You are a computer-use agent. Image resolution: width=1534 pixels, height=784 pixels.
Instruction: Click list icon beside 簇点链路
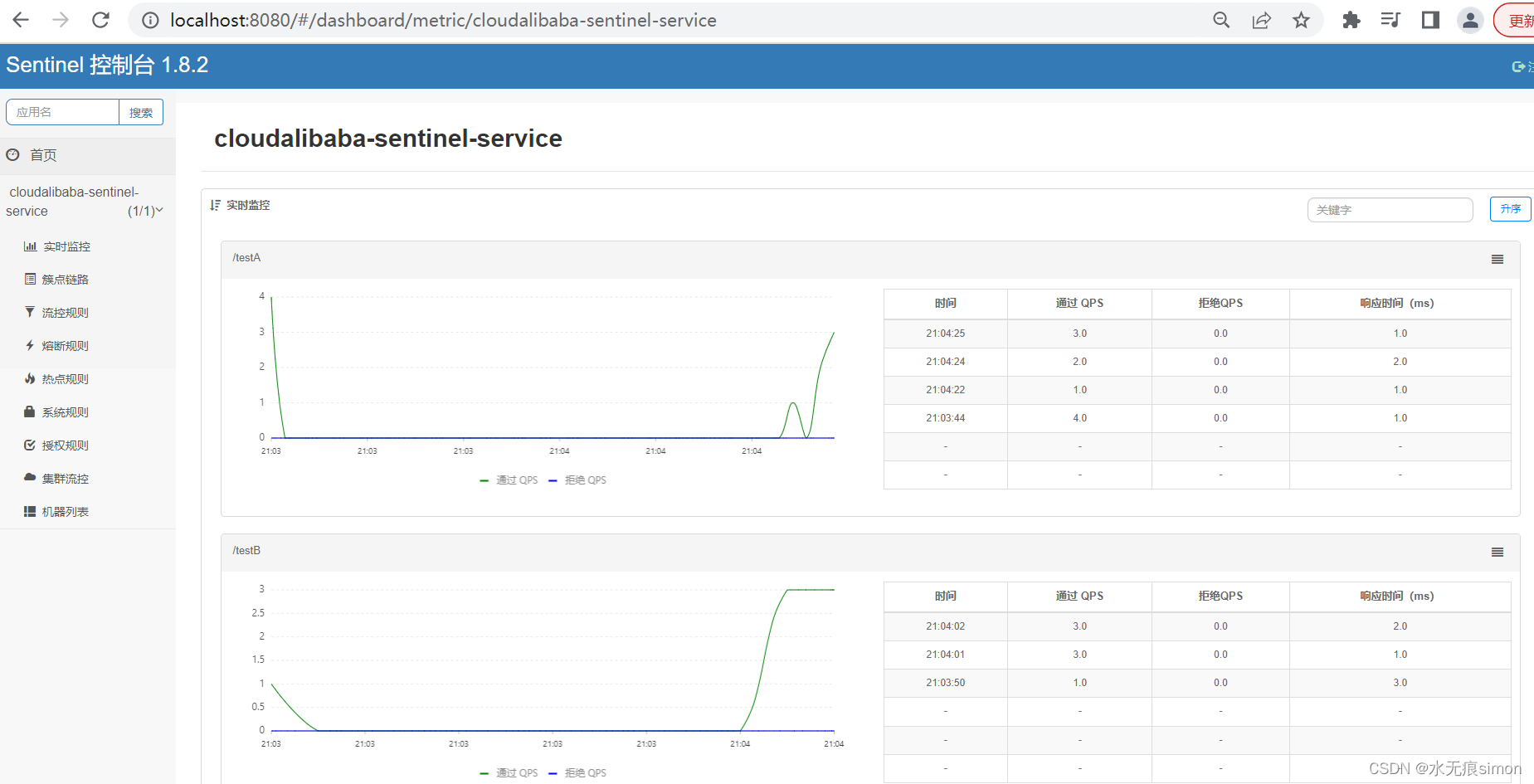[30, 279]
